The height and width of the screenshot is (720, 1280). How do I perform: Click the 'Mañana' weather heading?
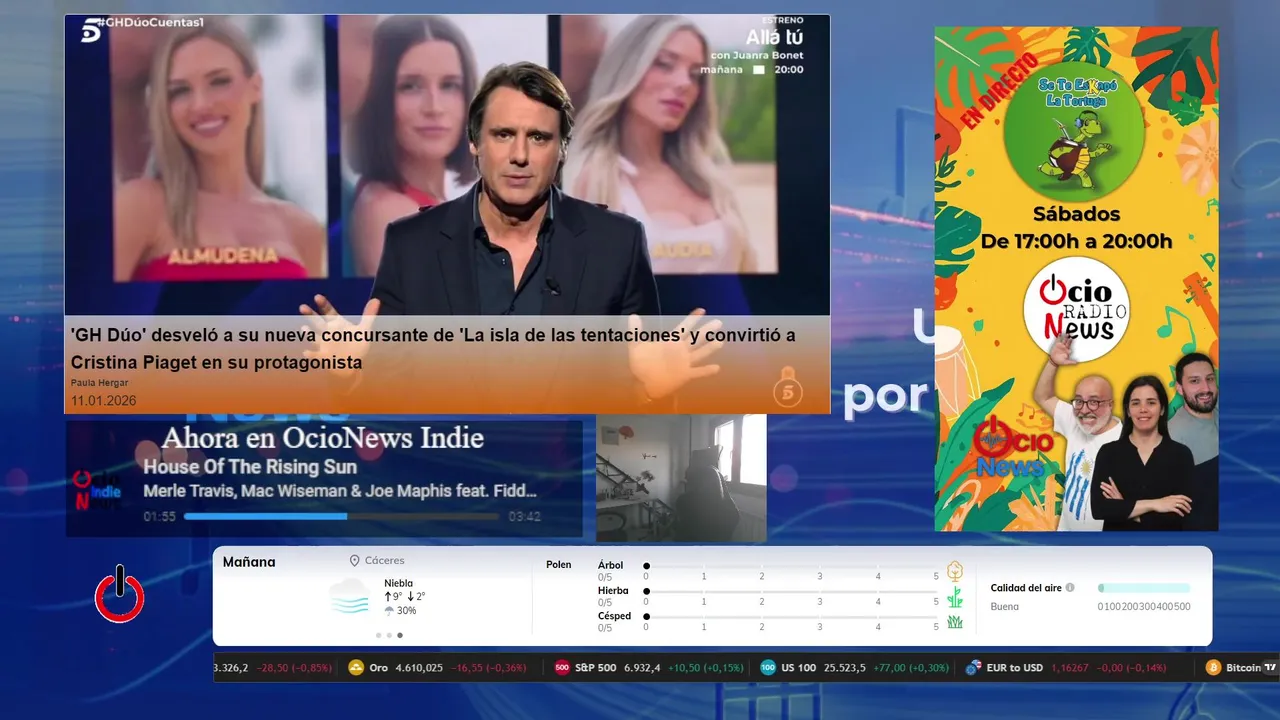[x=249, y=562]
